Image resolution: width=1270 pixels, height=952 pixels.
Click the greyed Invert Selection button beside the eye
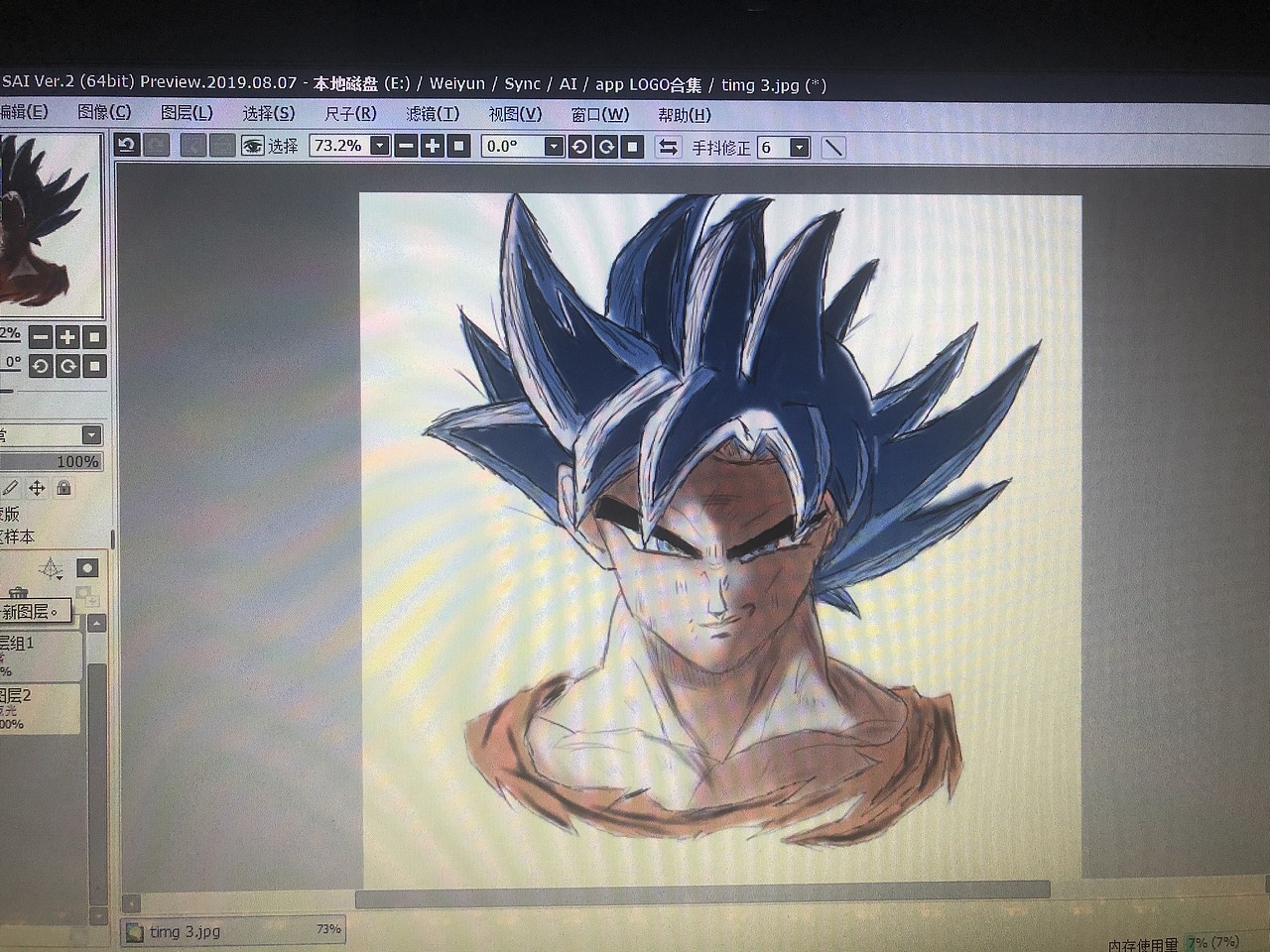point(222,146)
